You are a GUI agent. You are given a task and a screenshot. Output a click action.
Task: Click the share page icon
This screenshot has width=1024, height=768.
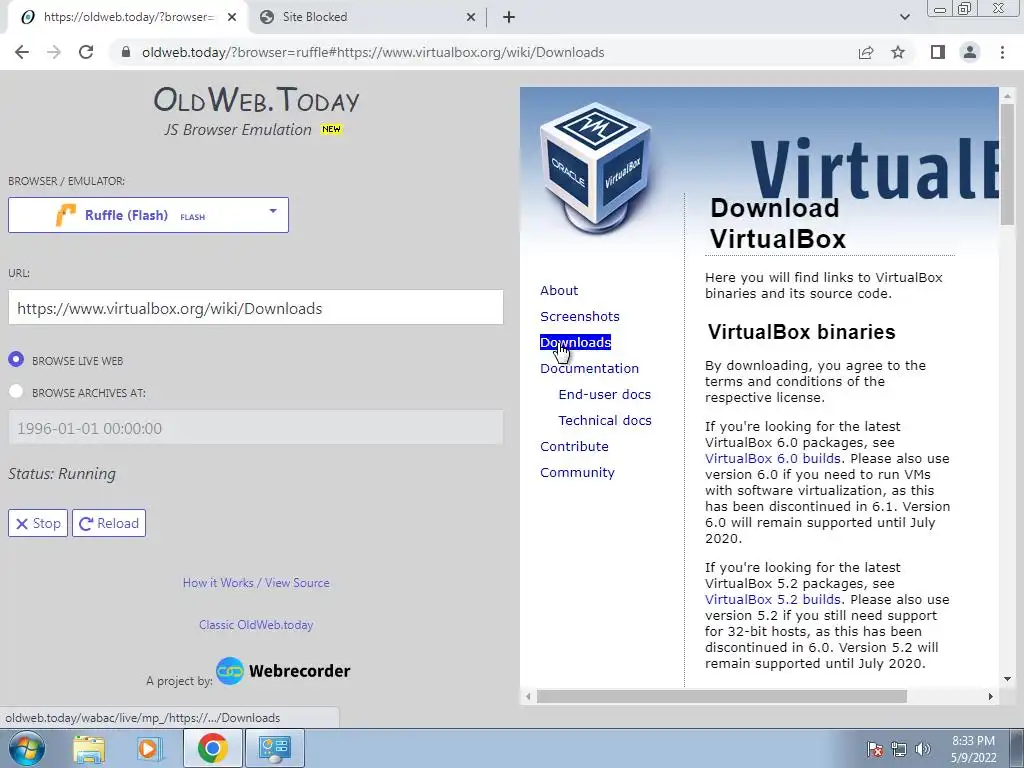pyautogui.click(x=866, y=52)
